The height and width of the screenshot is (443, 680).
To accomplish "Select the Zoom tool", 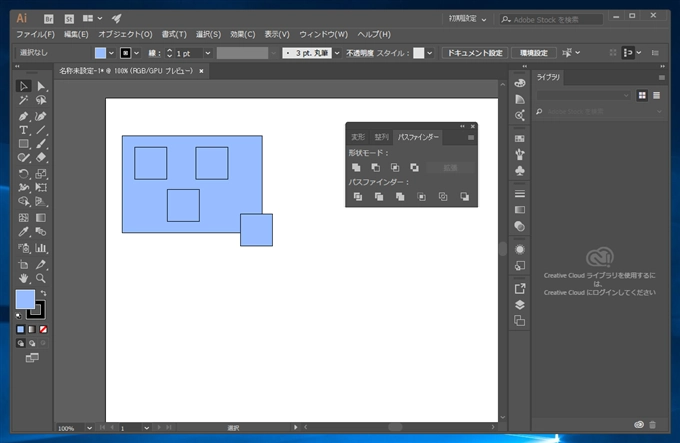I will [x=41, y=278].
